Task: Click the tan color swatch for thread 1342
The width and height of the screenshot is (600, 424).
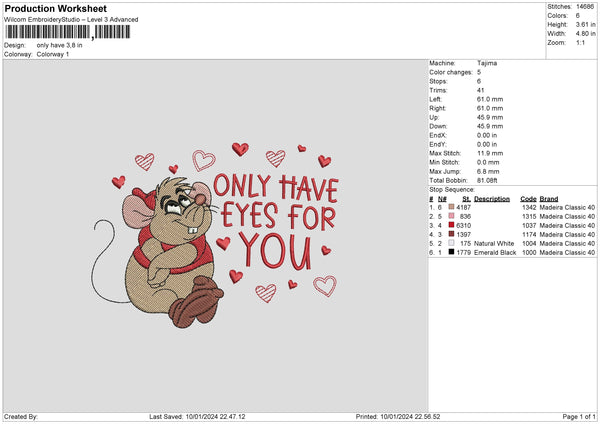Action: click(x=451, y=207)
